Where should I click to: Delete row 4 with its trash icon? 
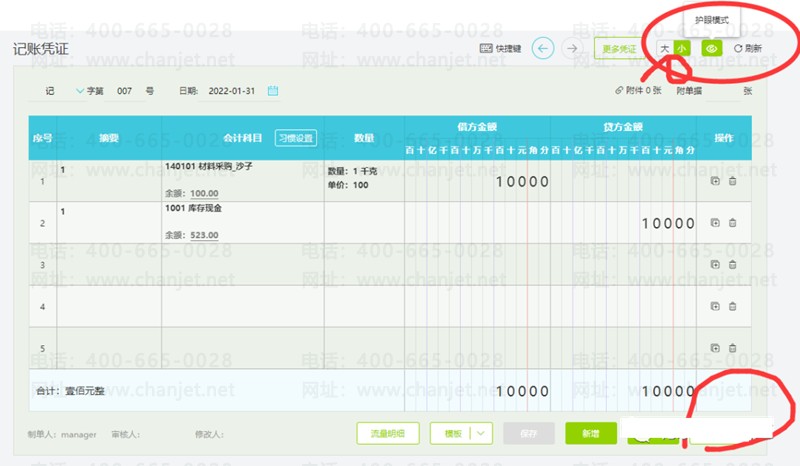pyautogui.click(x=732, y=306)
